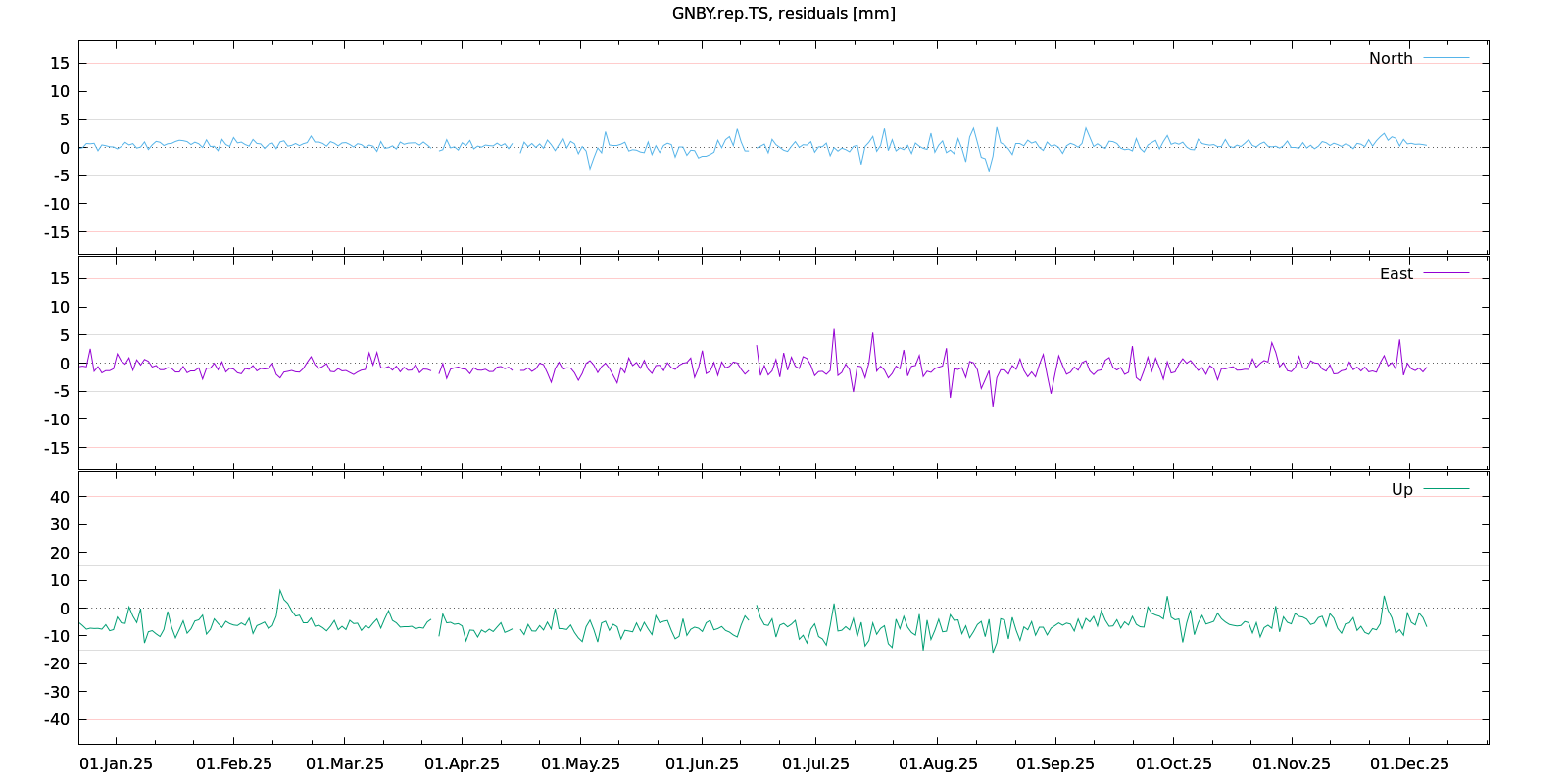
Task: Click the 40 tick label on Up axis
Action: click(x=60, y=497)
